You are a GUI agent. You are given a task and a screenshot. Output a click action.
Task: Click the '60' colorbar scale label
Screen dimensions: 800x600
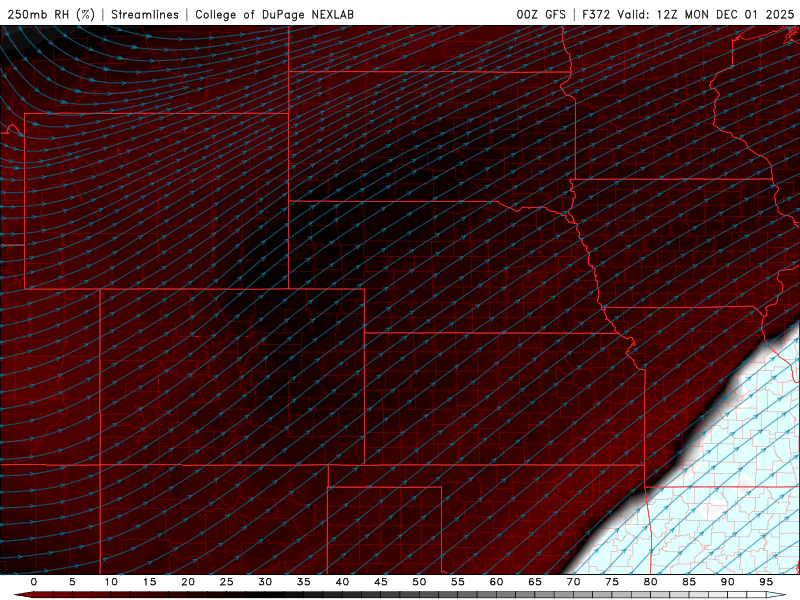point(496,582)
